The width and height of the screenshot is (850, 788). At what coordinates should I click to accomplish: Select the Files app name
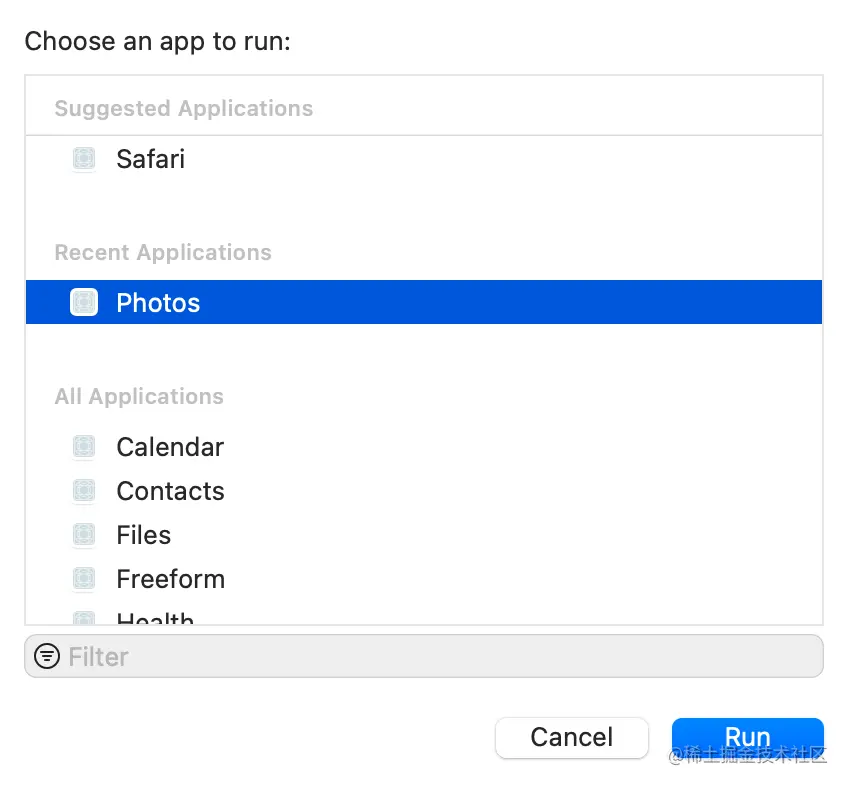(x=144, y=535)
